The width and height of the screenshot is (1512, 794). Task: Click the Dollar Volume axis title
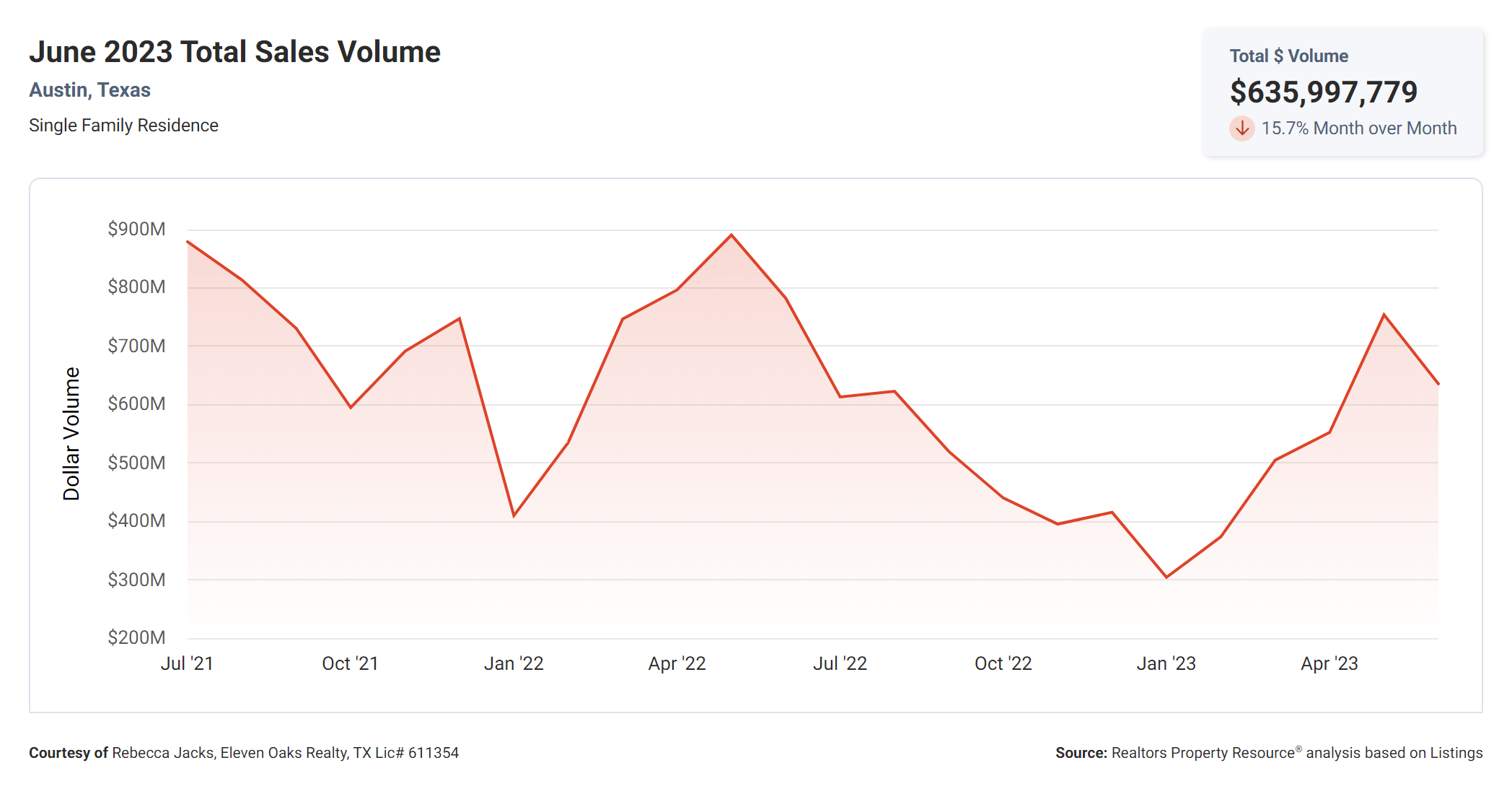click(x=71, y=433)
